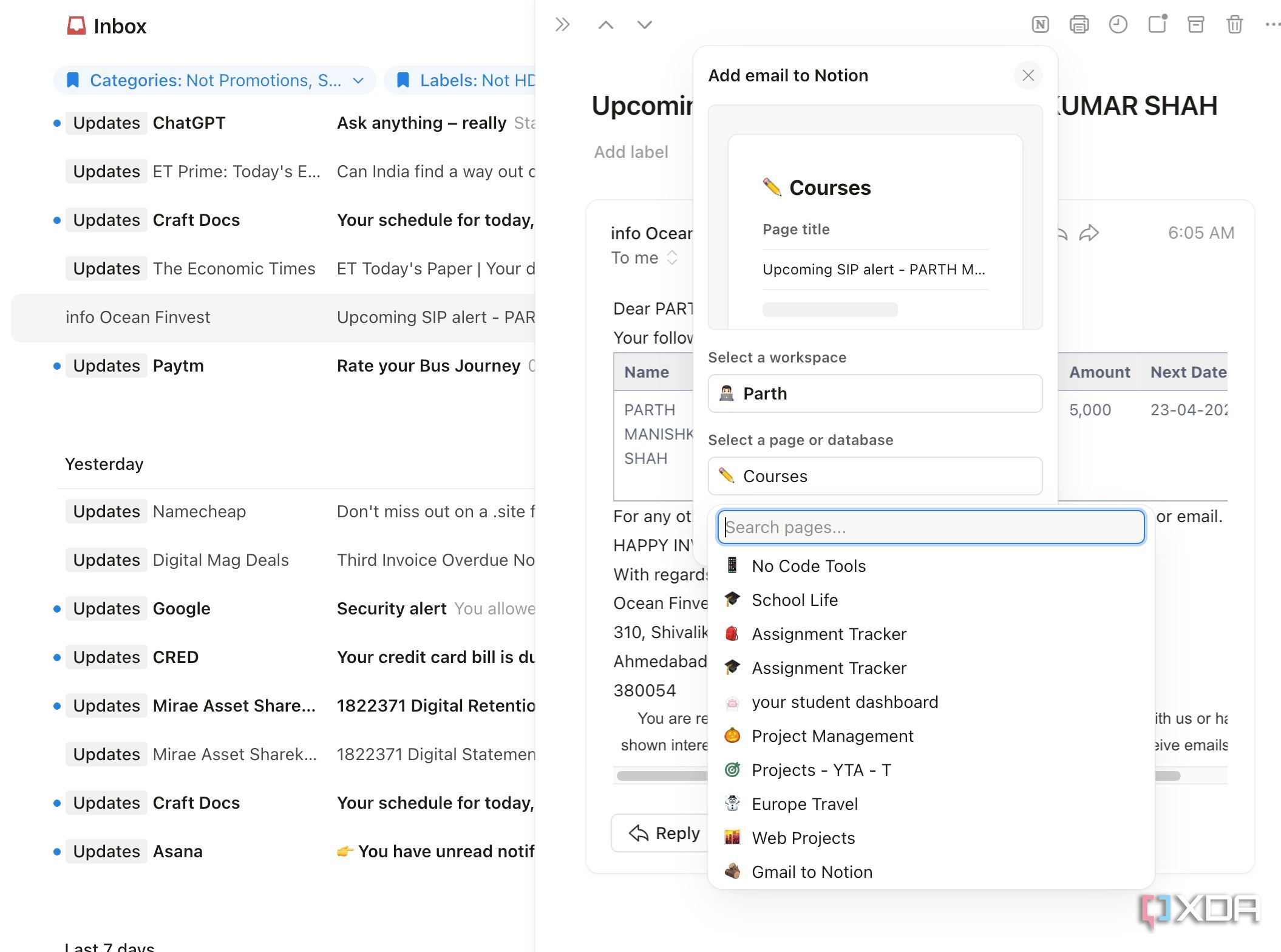1281x952 pixels.
Task: Open the Google Security alert email
Action: pyautogui.click(x=273, y=608)
